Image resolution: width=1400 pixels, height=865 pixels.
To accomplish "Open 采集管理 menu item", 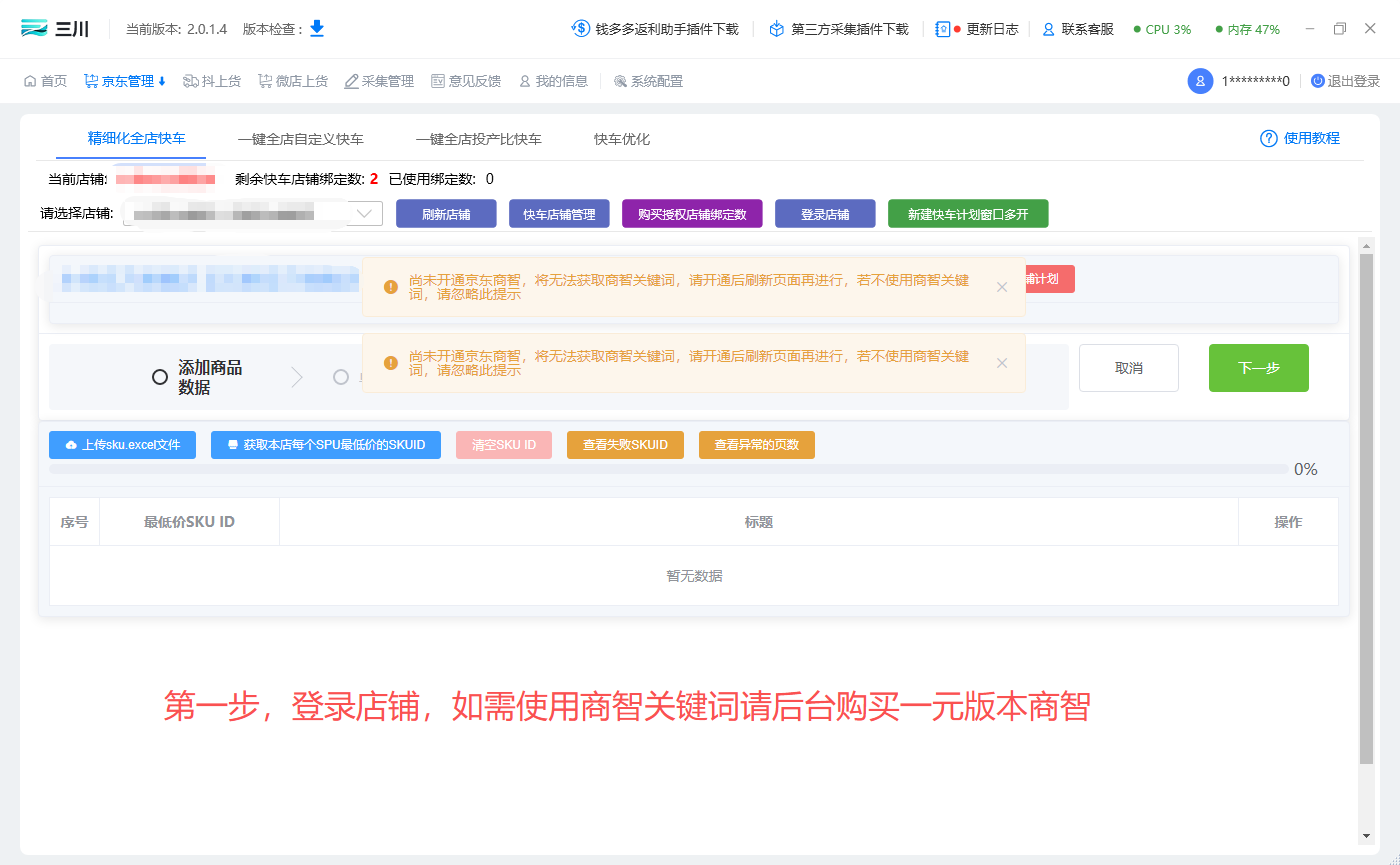I will [x=379, y=81].
